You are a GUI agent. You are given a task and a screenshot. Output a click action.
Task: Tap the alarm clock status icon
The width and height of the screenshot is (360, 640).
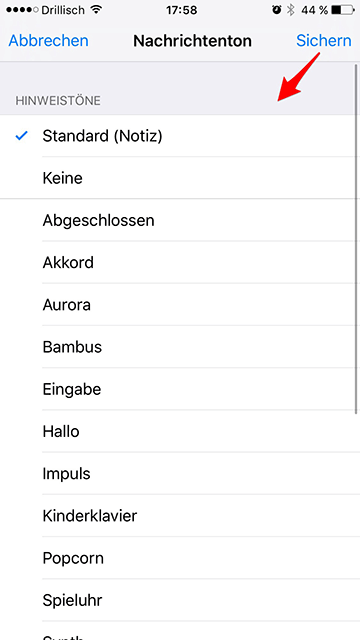[x=277, y=10]
